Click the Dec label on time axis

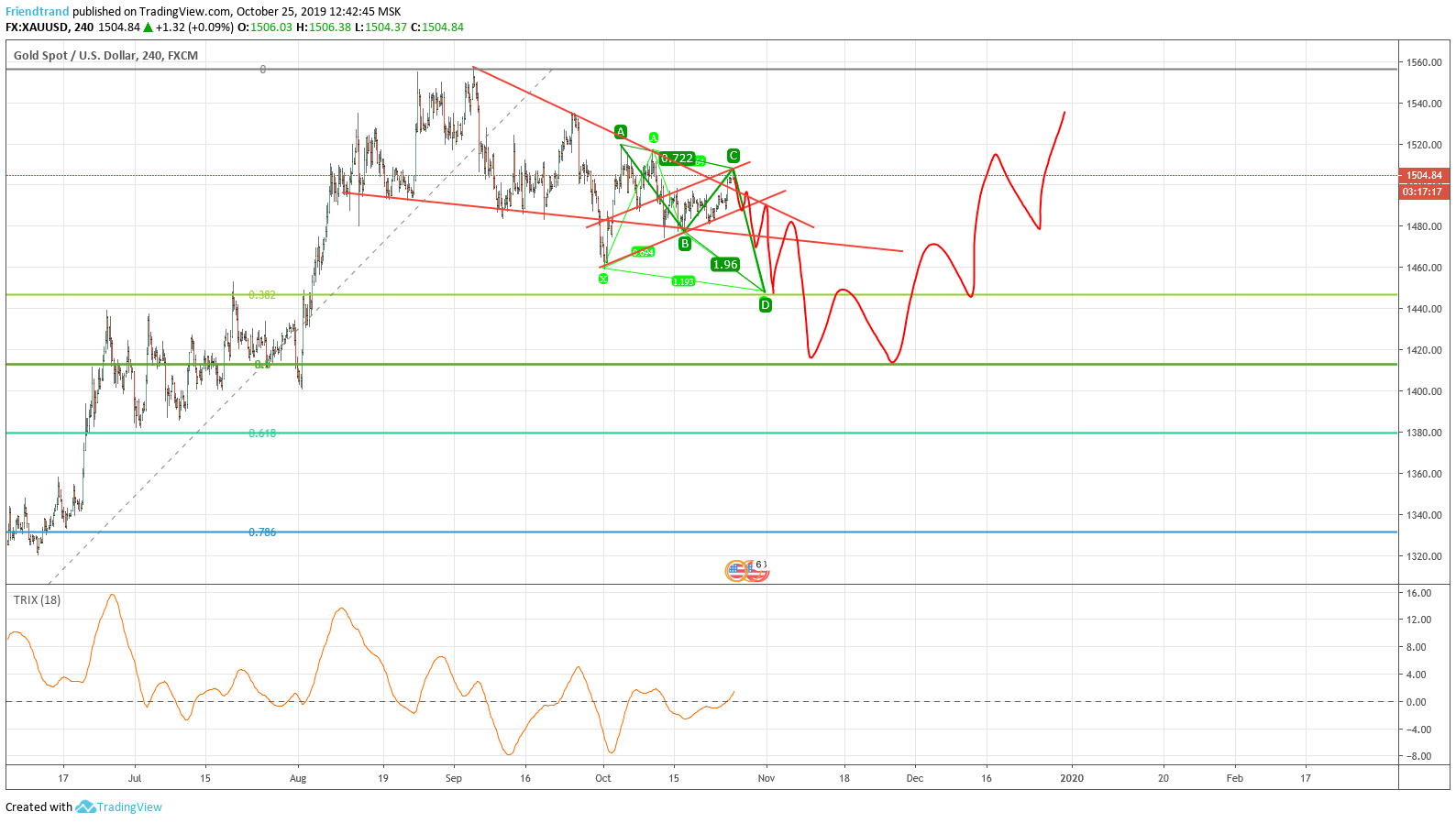pyautogui.click(x=915, y=778)
